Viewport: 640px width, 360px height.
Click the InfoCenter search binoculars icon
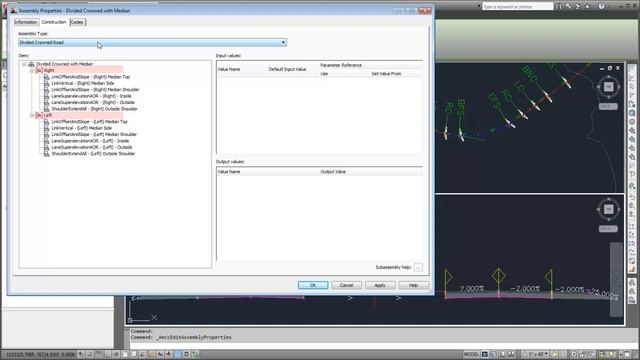(559, 7)
